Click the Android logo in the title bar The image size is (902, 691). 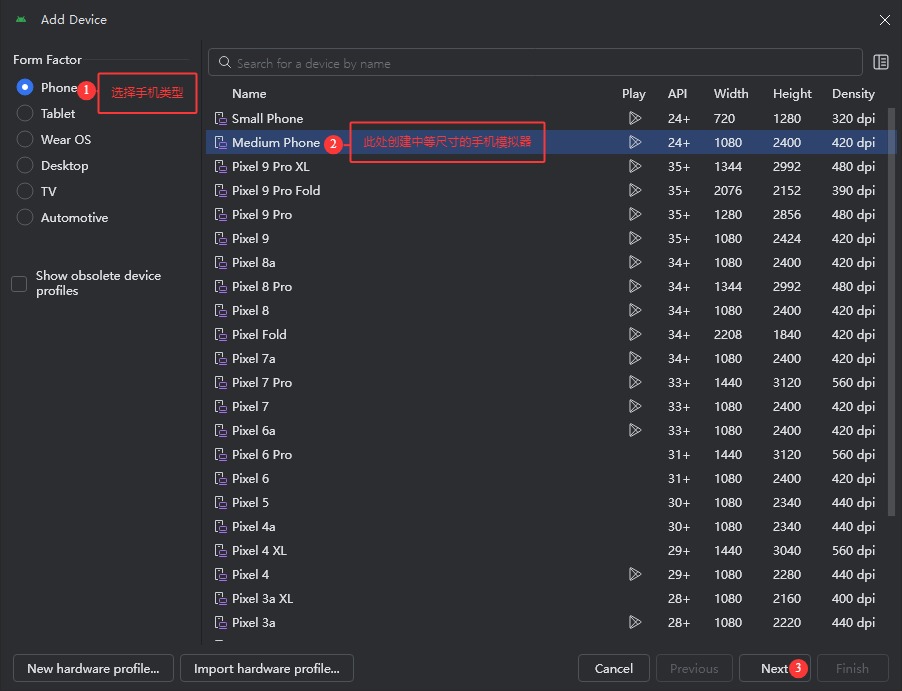pos(21,20)
